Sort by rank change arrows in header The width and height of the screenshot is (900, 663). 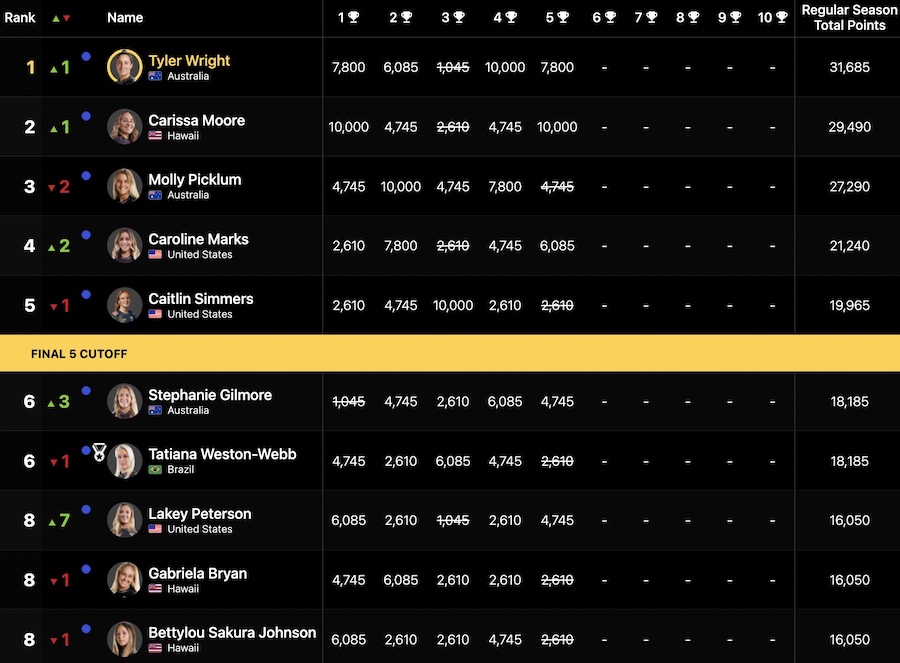[x=61, y=18]
